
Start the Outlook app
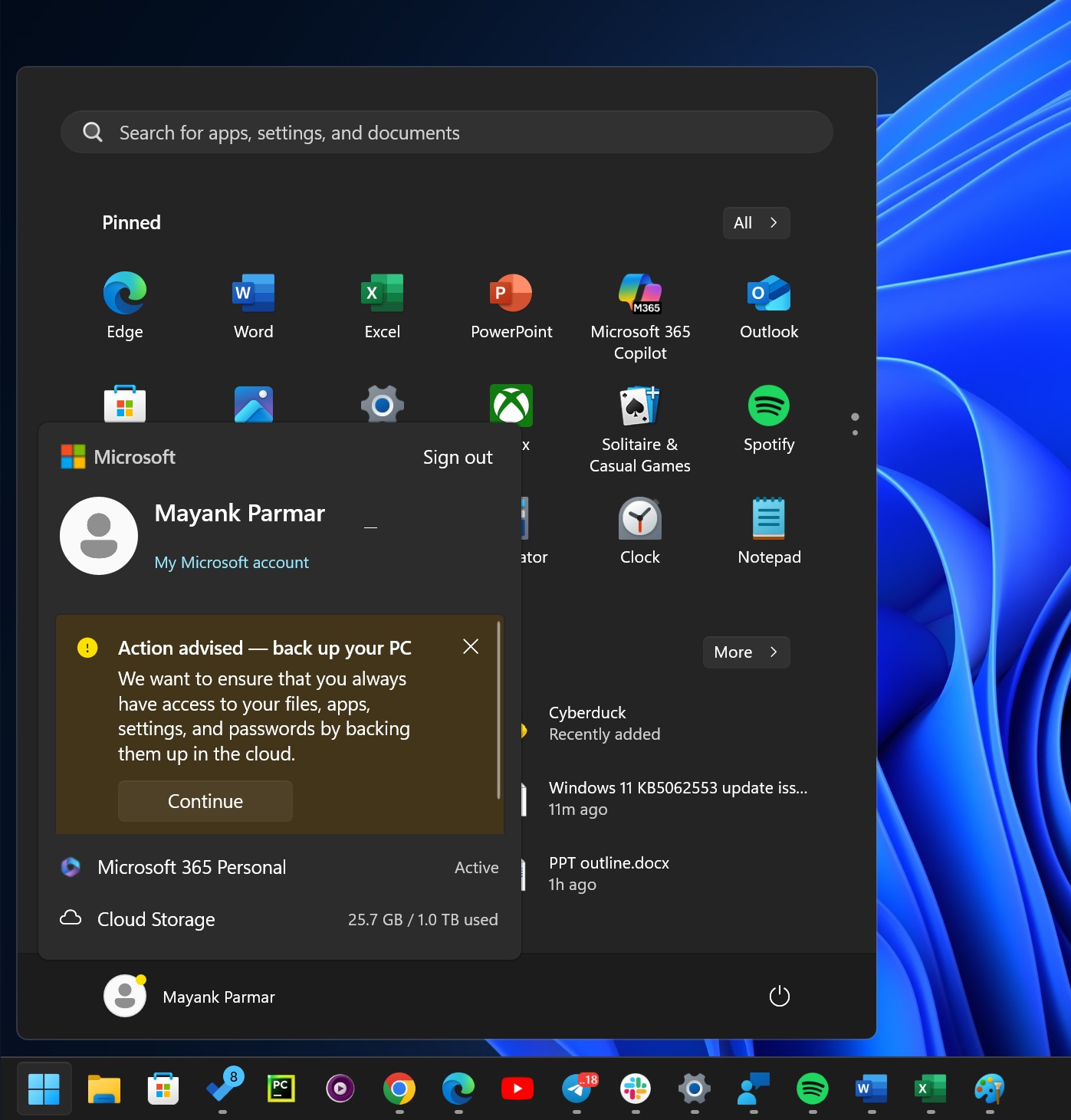click(768, 303)
